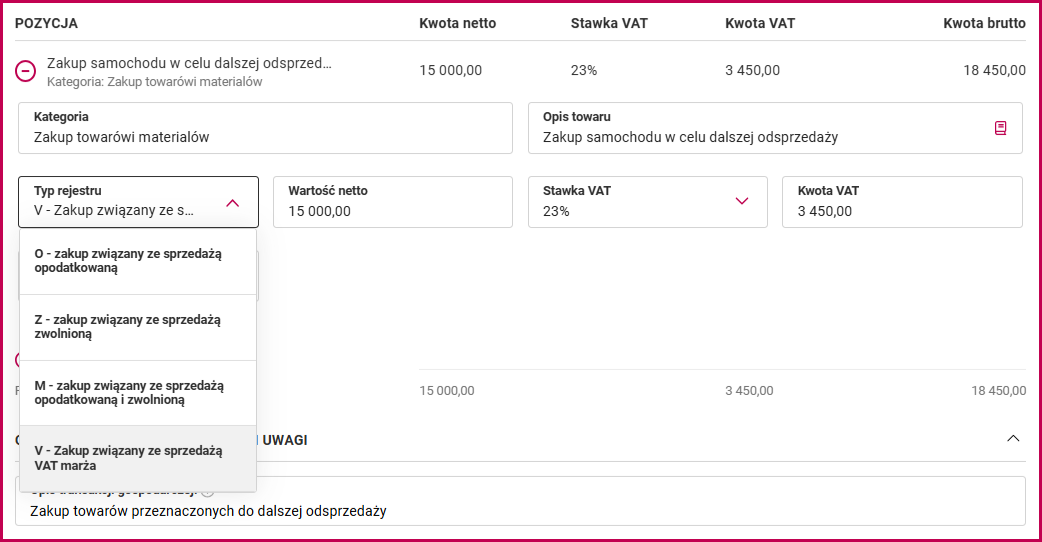The width and height of the screenshot is (1042, 542).
Task: Click the Kwota brutto column header
Action: (x=984, y=23)
